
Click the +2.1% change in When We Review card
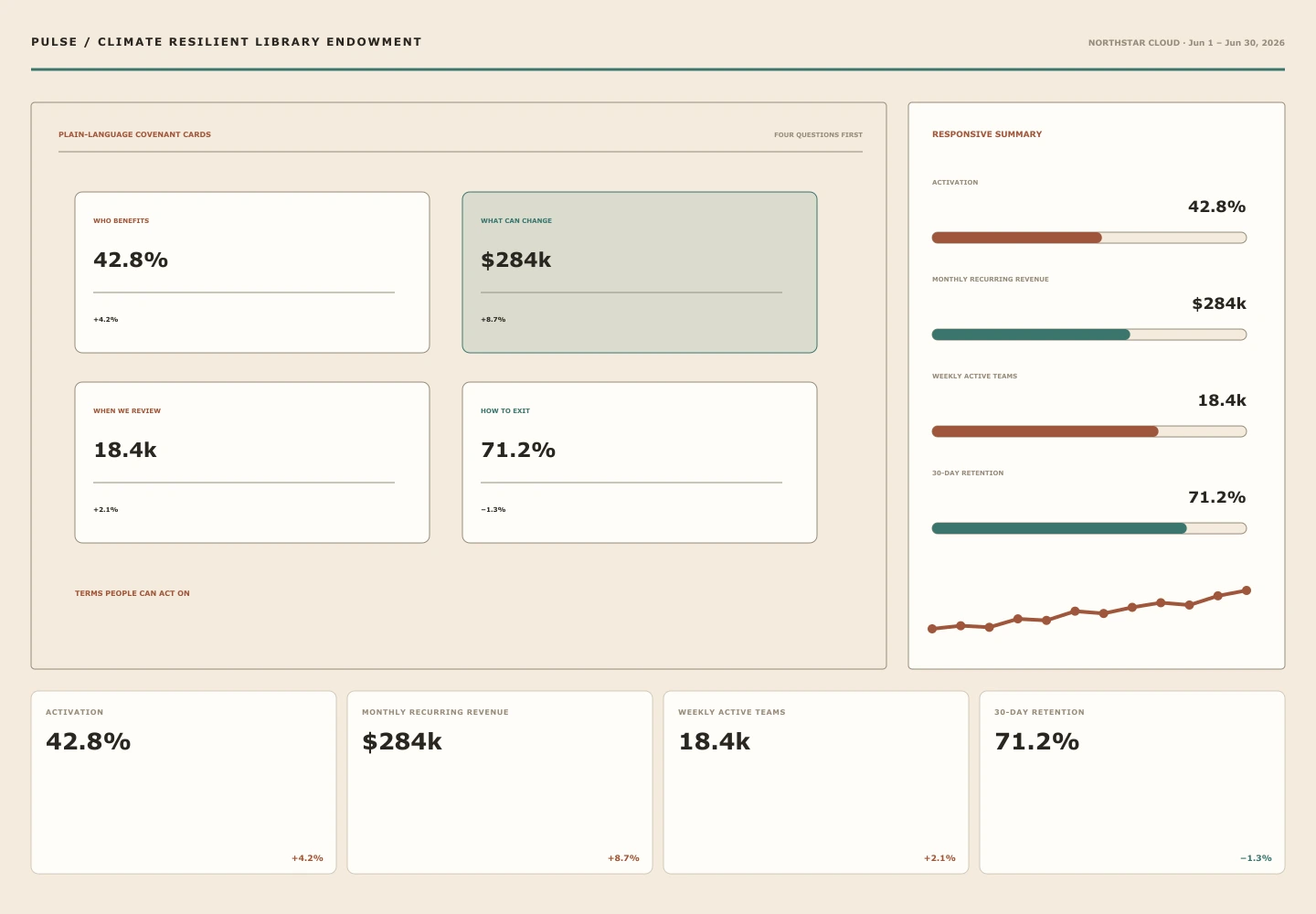pos(105,510)
